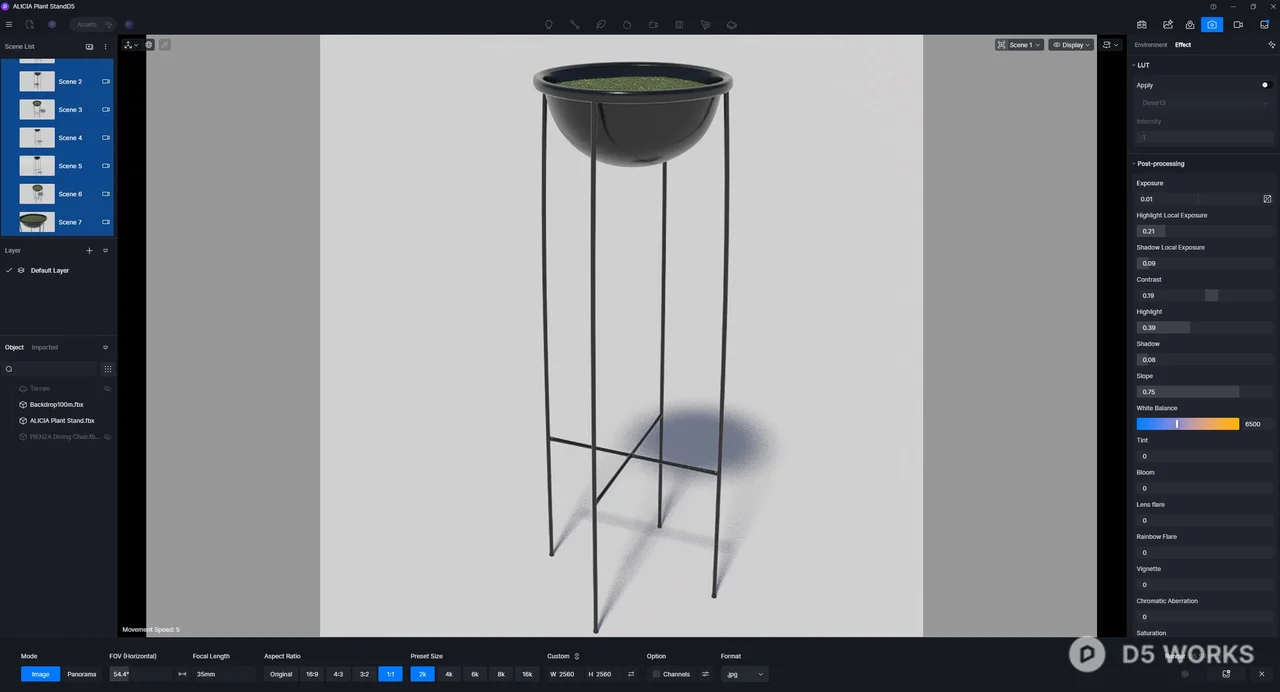Switch to the Effect tab

tap(1183, 45)
